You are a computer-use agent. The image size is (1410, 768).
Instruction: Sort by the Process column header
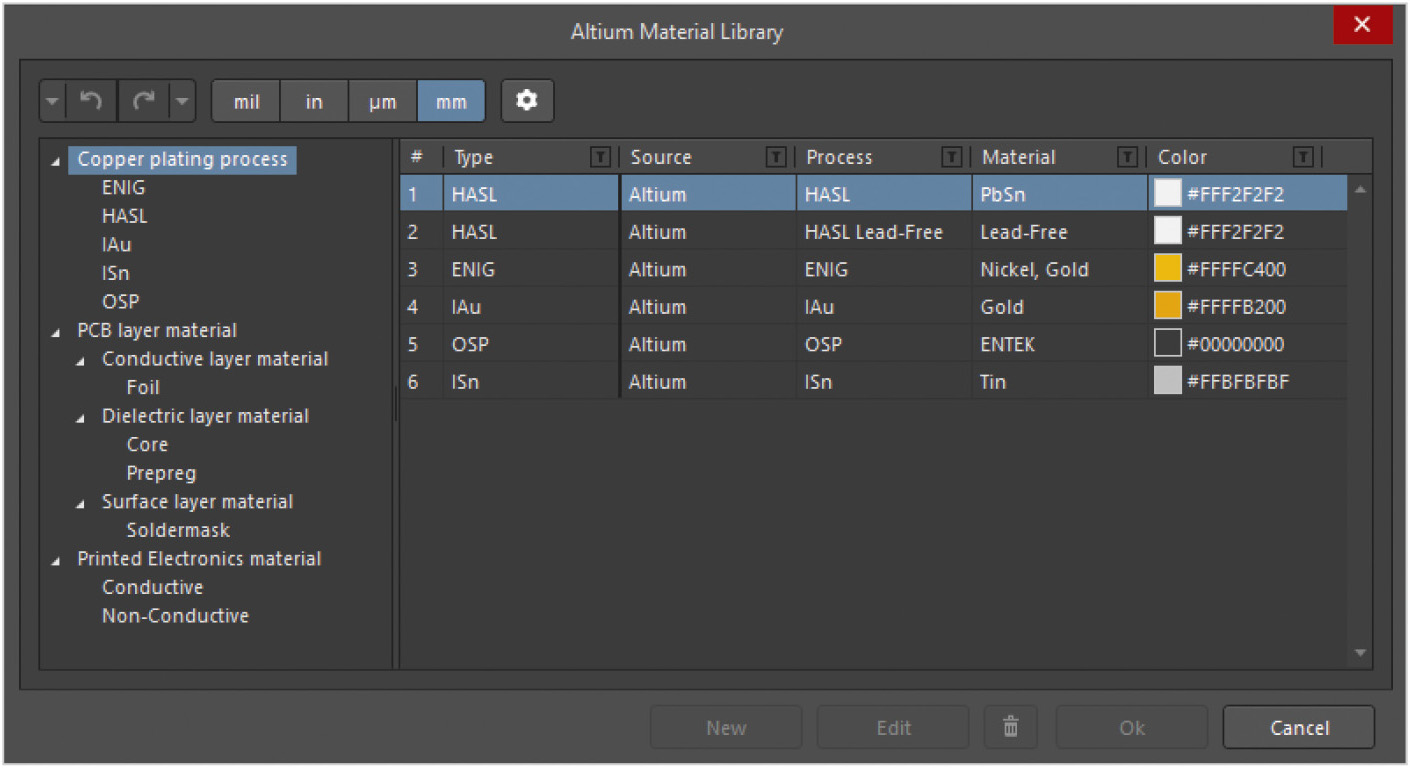(x=839, y=157)
